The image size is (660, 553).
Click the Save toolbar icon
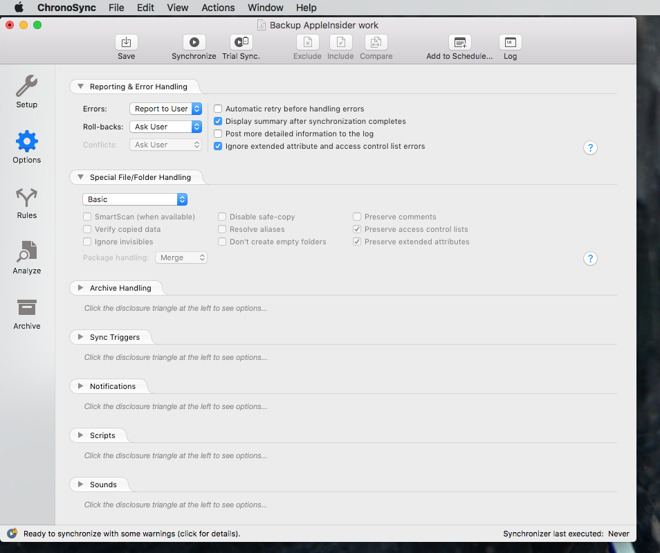[126, 43]
